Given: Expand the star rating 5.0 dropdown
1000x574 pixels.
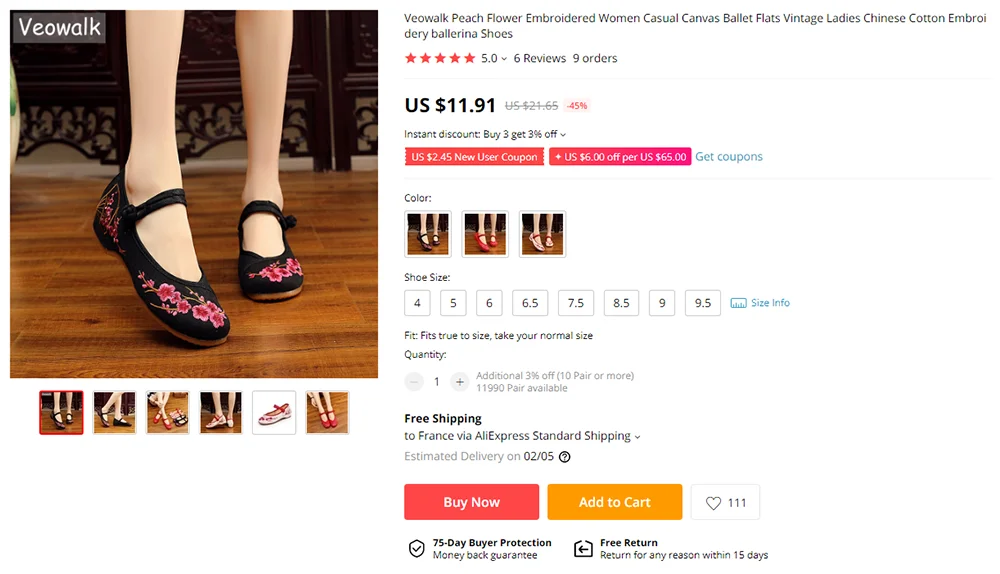Looking at the screenshot, I should click(504, 59).
